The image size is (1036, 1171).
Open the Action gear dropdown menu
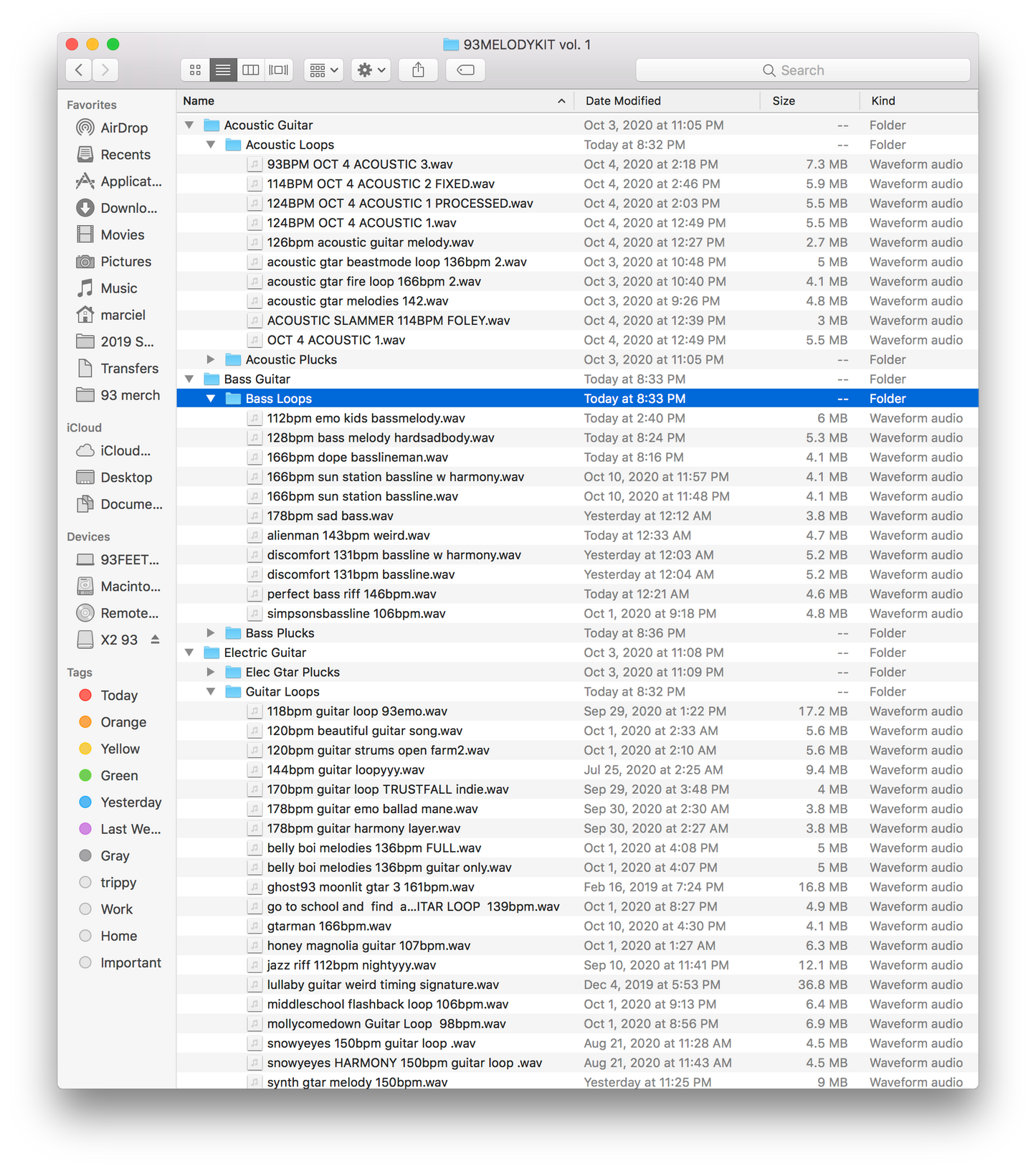pyautogui.click(x=371, y=70)
